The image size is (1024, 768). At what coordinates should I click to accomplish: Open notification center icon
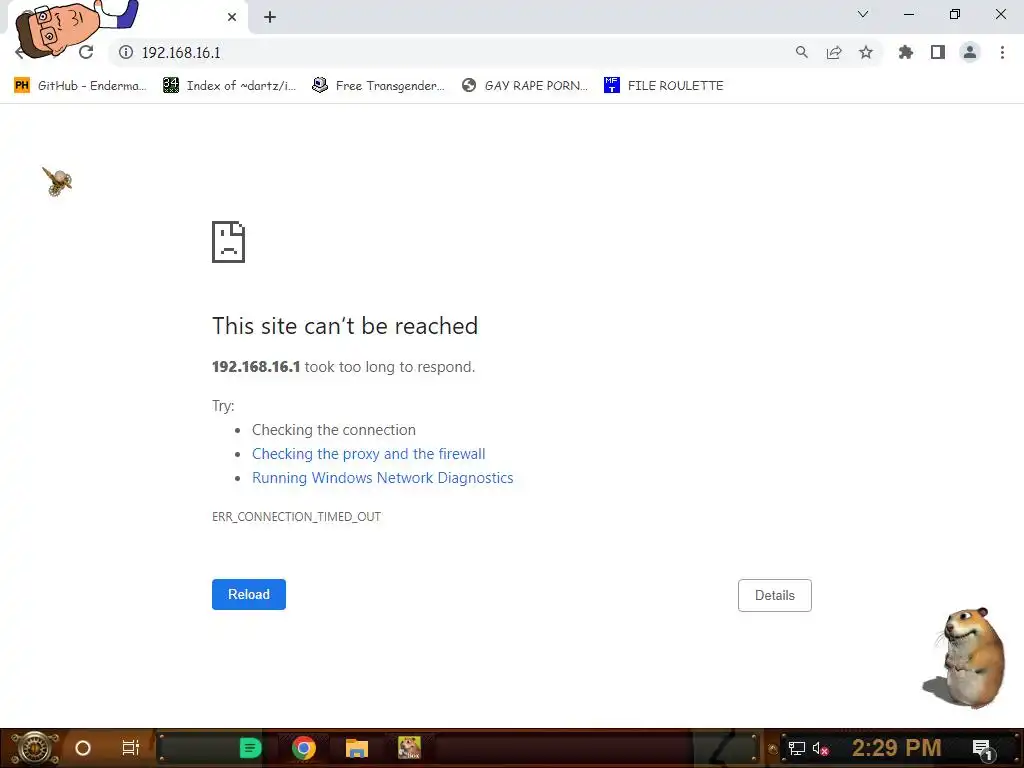pos(983,748)
